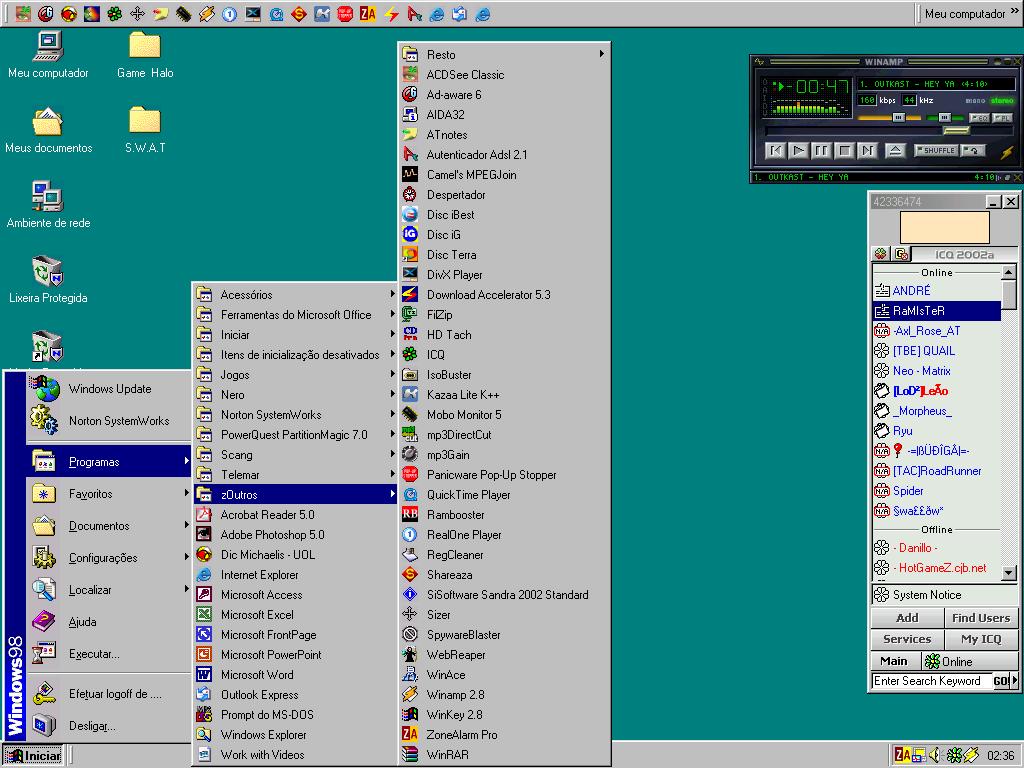Expand Norton SystemWorks programs folder submenu
Image resolution: width=1024 pixels, height=768 pixels.
tap(295, 415)
